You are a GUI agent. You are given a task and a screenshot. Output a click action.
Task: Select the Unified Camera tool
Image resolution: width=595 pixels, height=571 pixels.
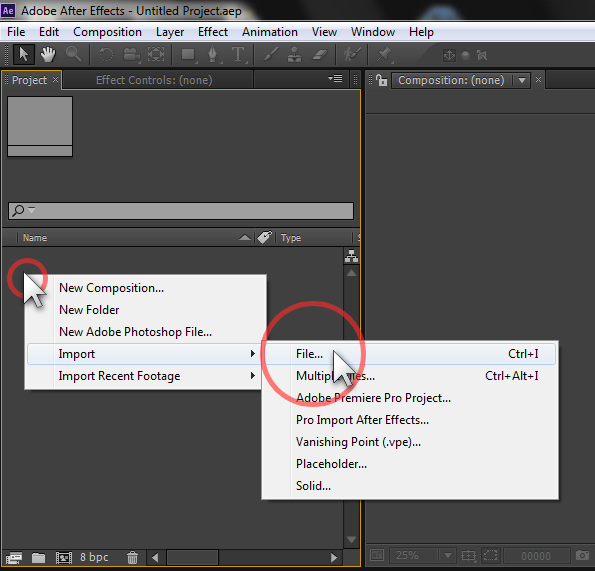[131, 55]
